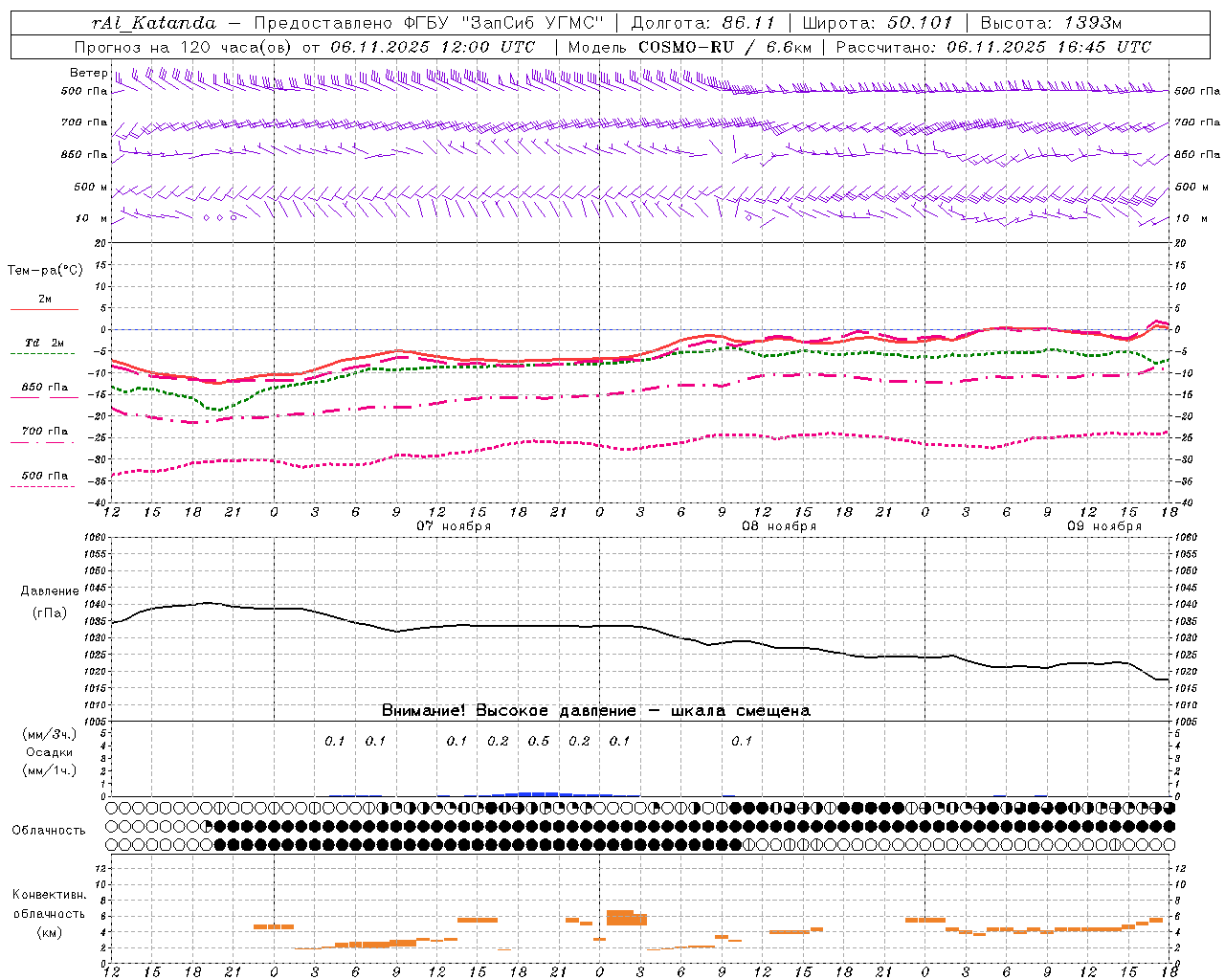
Task: Click the Давление pressure chart label
Action: [50, 591]
